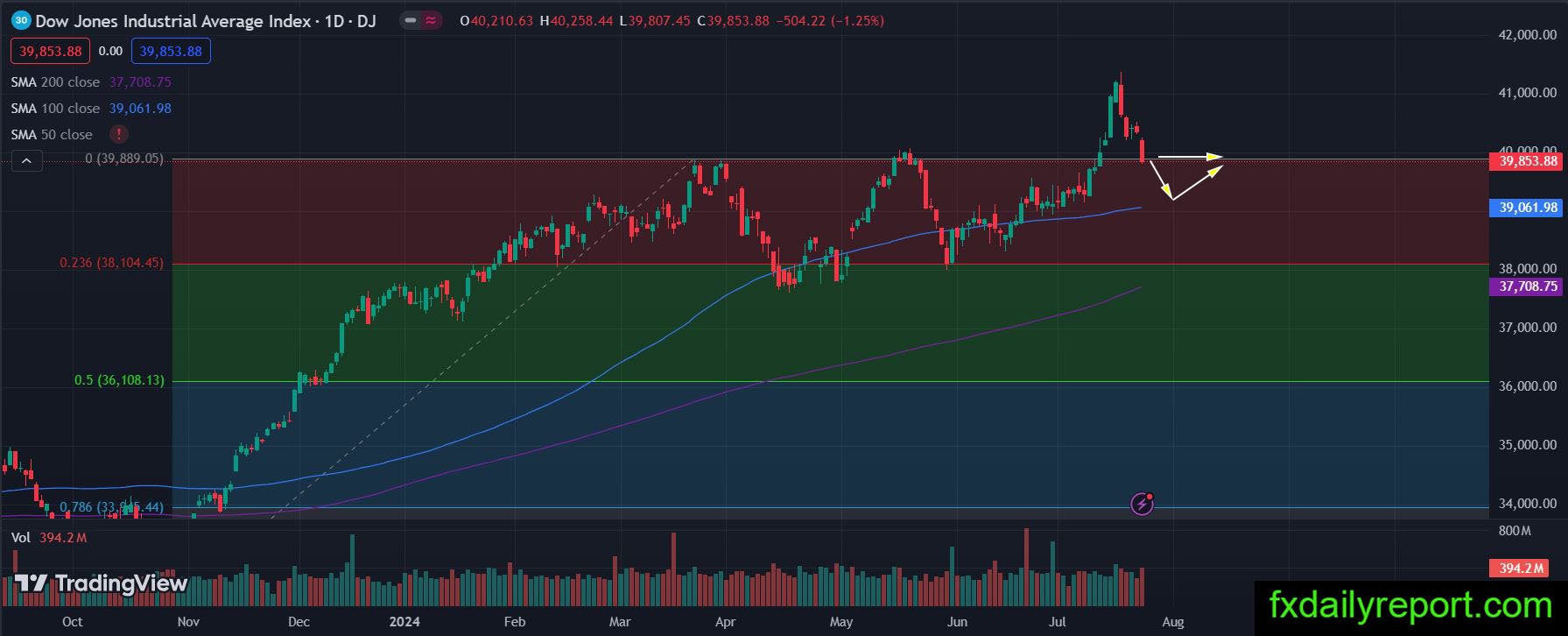Viewport: 1568px width, 636px height.
Task: Click the Jun label on the time axis
Action: pos(957,622)
